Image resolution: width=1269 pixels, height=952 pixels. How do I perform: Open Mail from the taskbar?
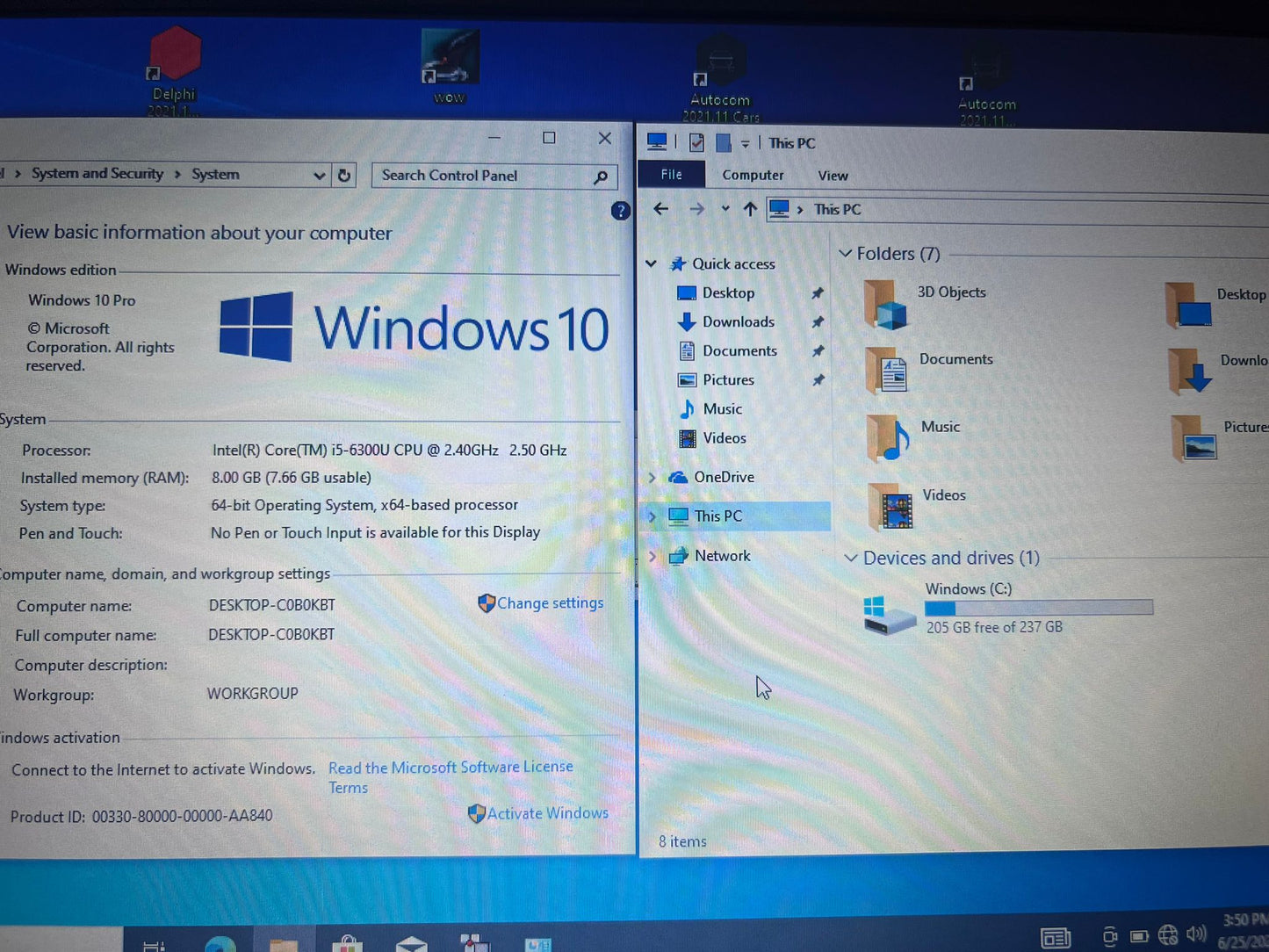pyautogui.click(x=411, y=944)
